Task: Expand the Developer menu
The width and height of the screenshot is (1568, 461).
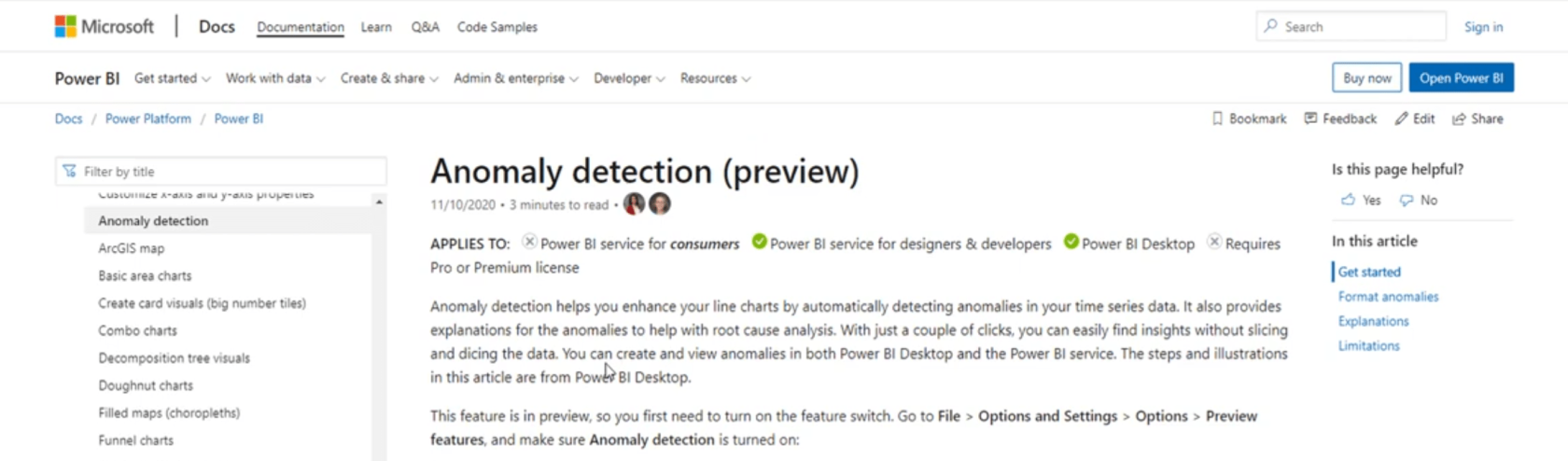Action: 629,78
